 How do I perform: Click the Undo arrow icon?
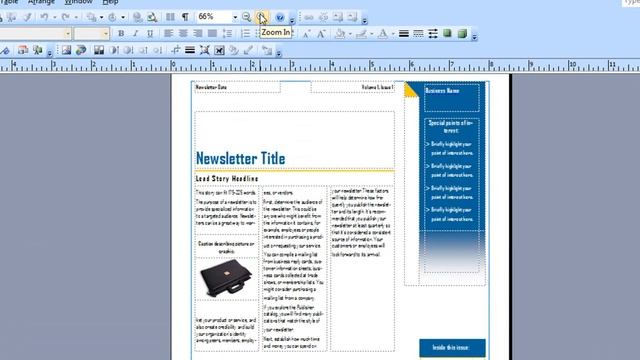pos(44,17)
